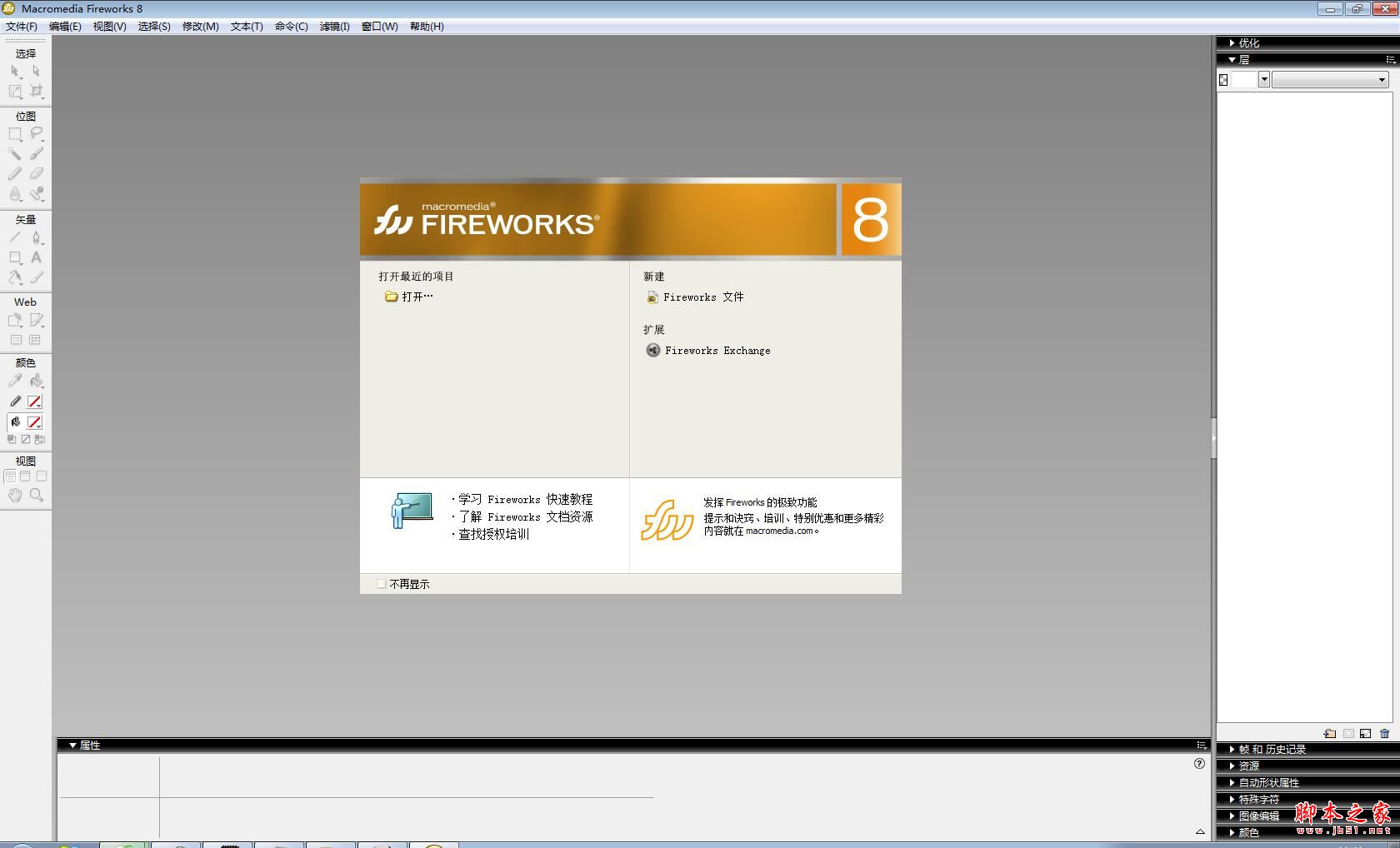The image size is (1400, 848).
Task: Select the Magic Wand tool
Action: (15, 154)
